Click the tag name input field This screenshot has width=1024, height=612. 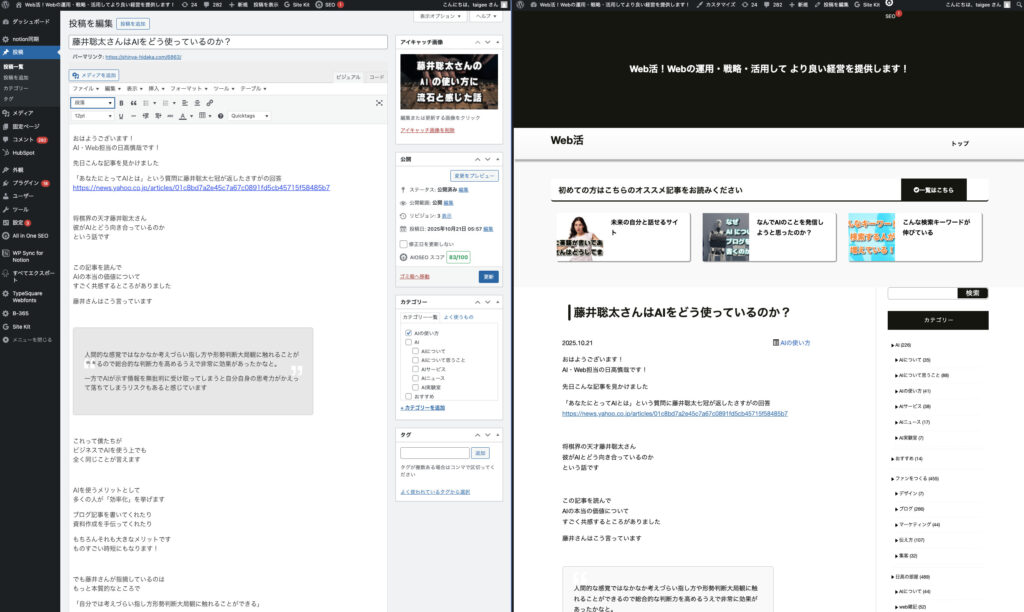pyautogui.click(x=434, y=453)
